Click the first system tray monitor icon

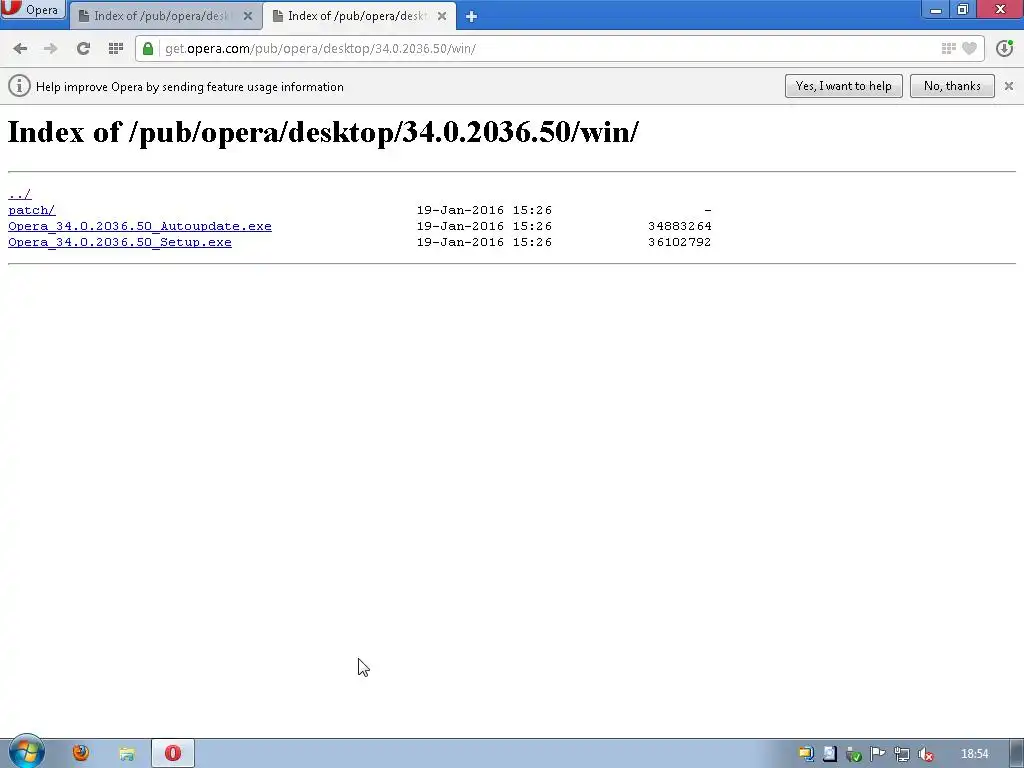click(x=806, y=754)
